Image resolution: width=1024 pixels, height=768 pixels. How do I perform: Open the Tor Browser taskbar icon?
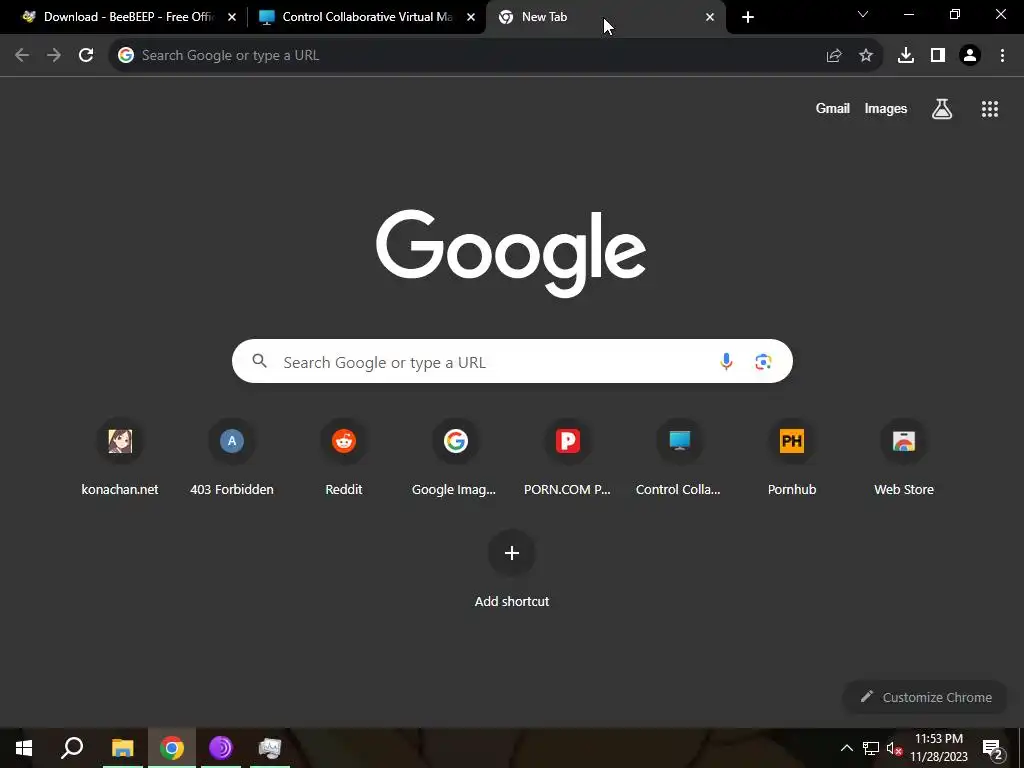[221, 748]
